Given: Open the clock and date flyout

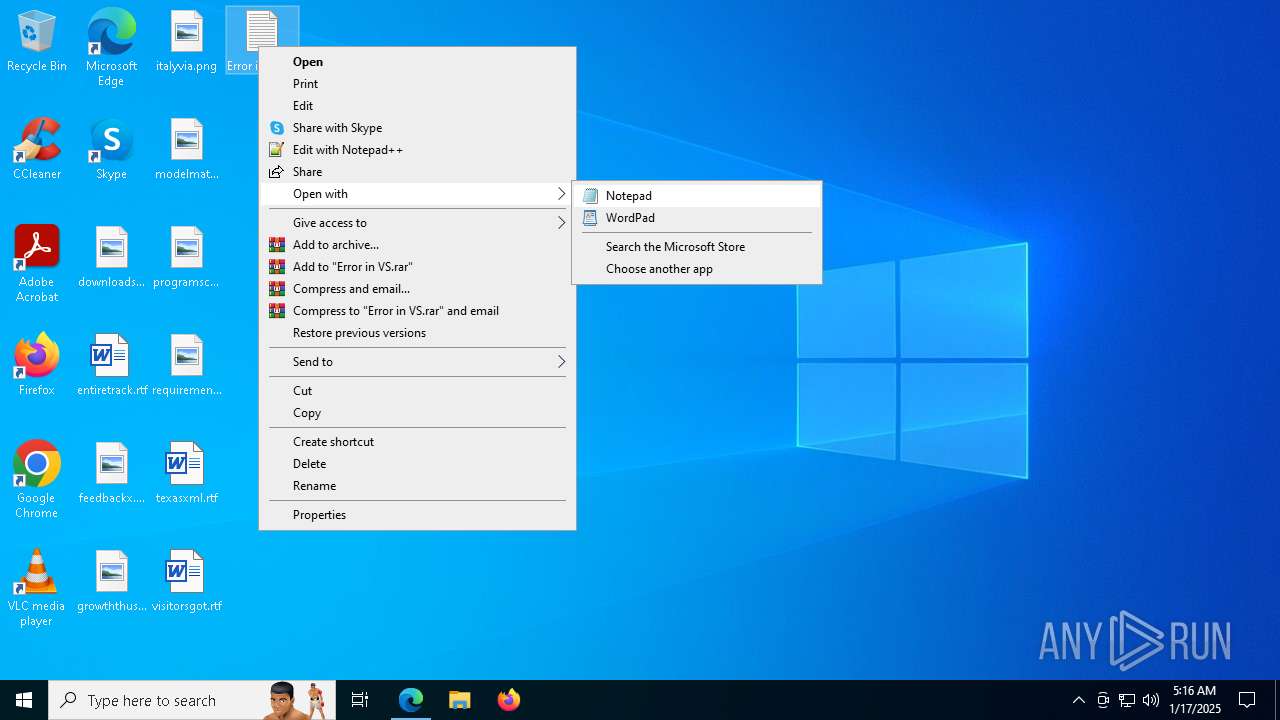Looking at the screenshot, I should tap(1194, 700).
